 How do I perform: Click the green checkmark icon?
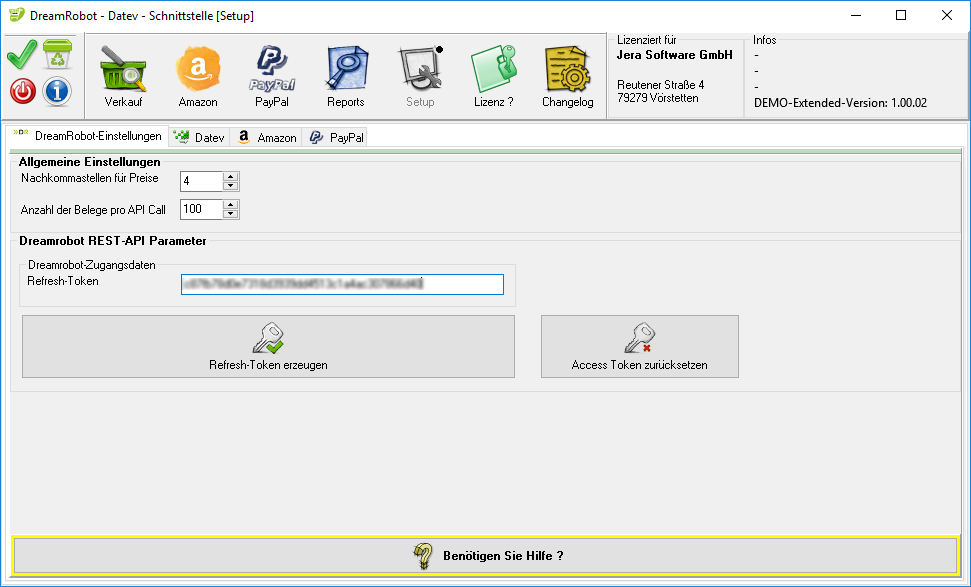pyautogui.click(x=22, y=54)
